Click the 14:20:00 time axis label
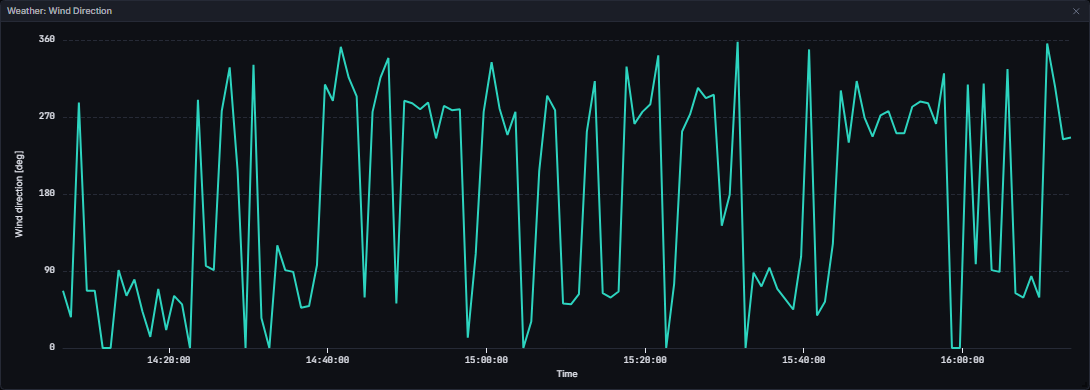Screen dimensions: 1090x390 (169, 359)
